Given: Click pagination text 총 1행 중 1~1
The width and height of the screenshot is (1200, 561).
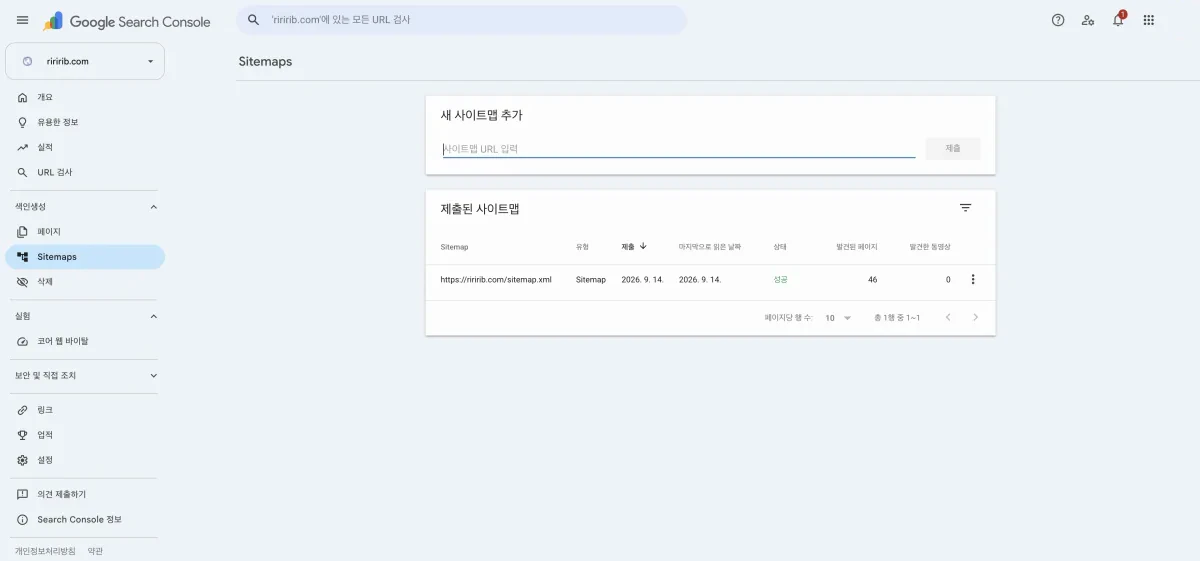Looking at the screenshot, I should pos(897,318).
